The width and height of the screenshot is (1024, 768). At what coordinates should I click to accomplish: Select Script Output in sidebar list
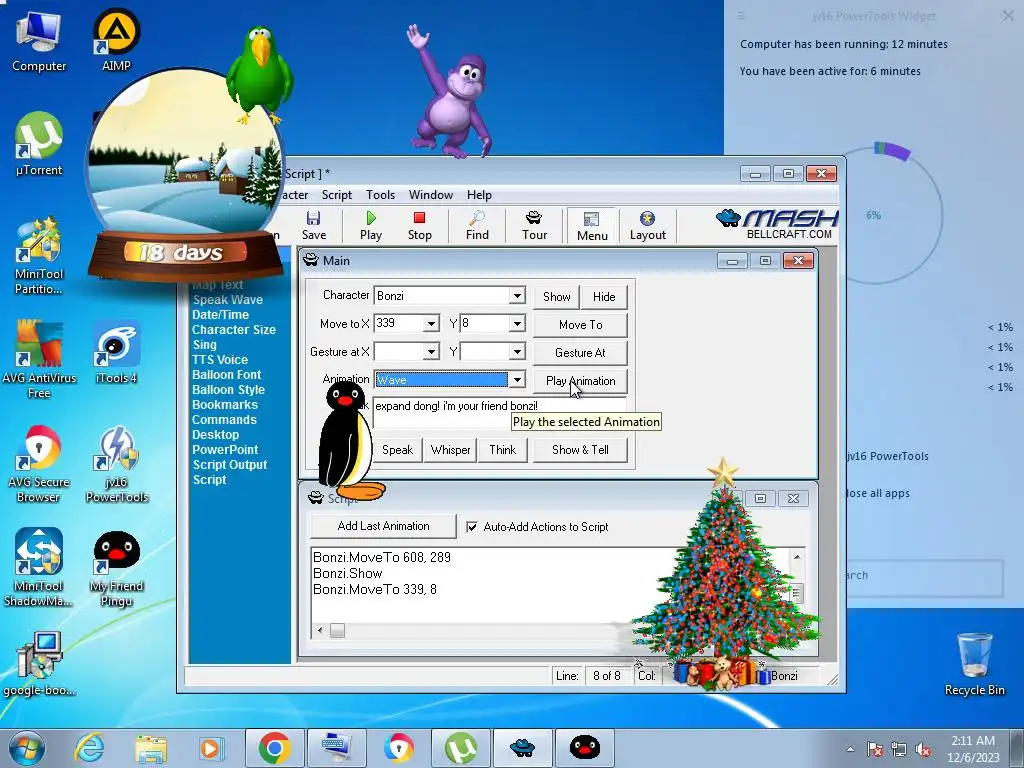pyautogui.click(x=230, y=465)
